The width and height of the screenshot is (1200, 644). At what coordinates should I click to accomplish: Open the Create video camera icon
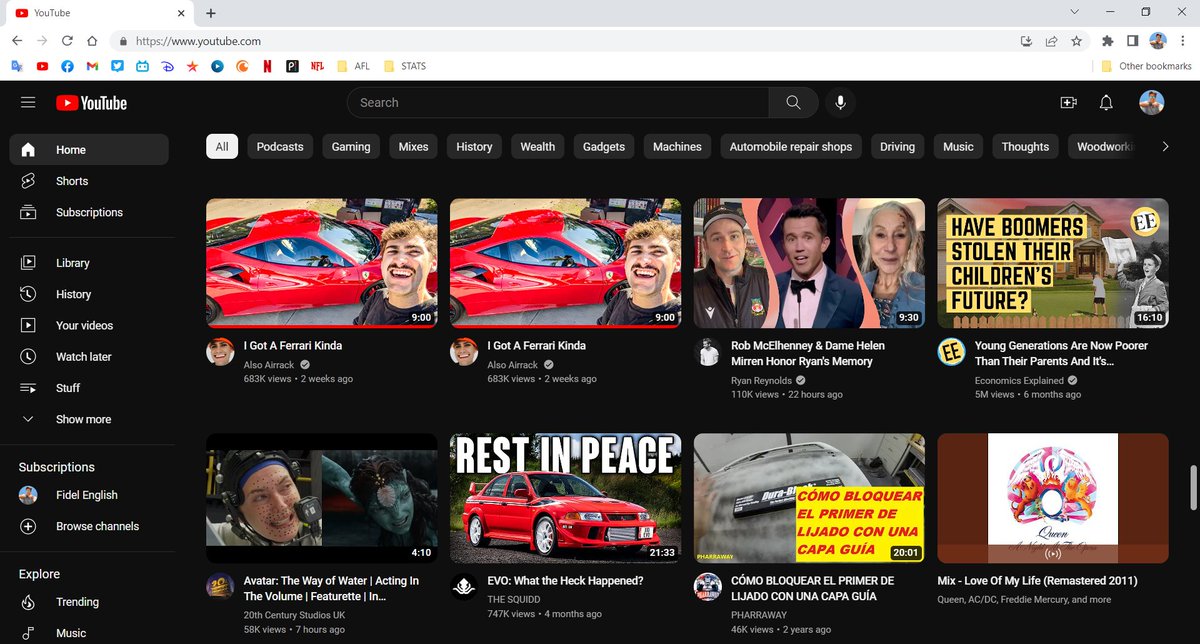[x=1068, y=103]
